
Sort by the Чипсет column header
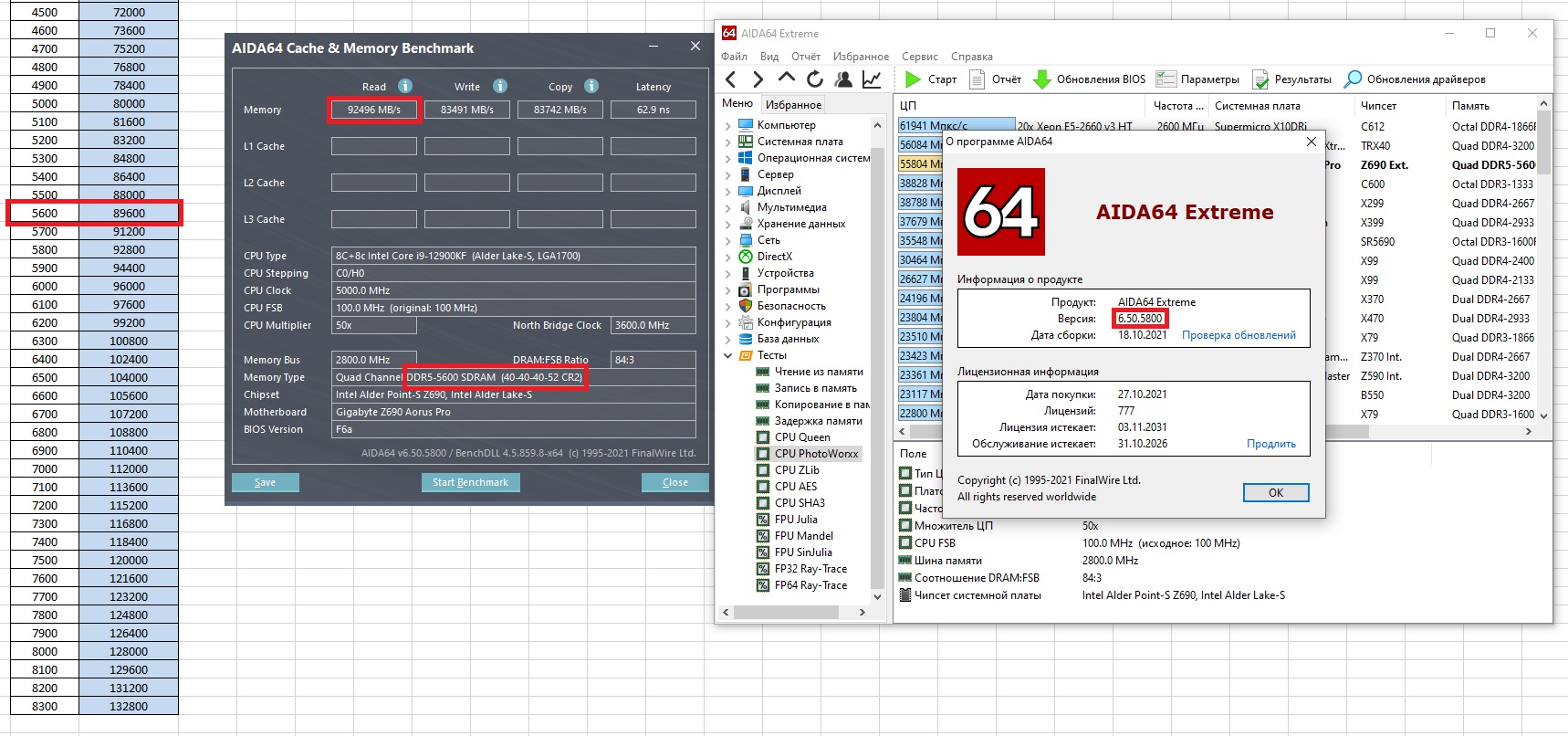click(x=1378, y=106)
